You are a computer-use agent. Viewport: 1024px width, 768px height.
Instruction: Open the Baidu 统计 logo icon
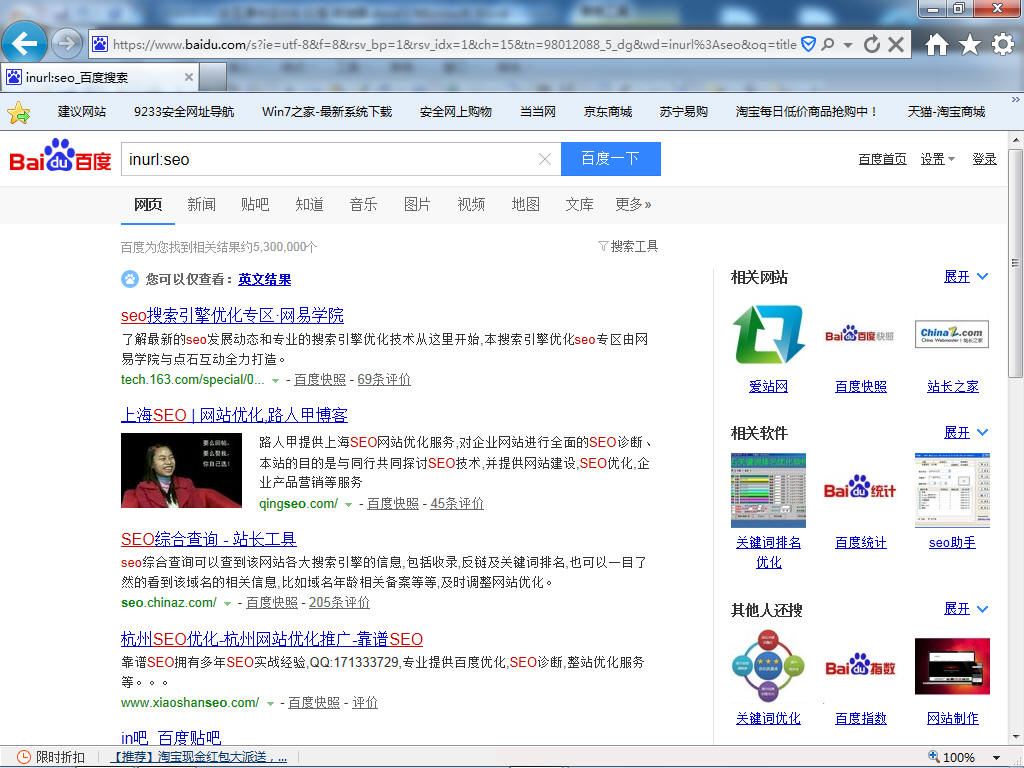tap(860, 488)
